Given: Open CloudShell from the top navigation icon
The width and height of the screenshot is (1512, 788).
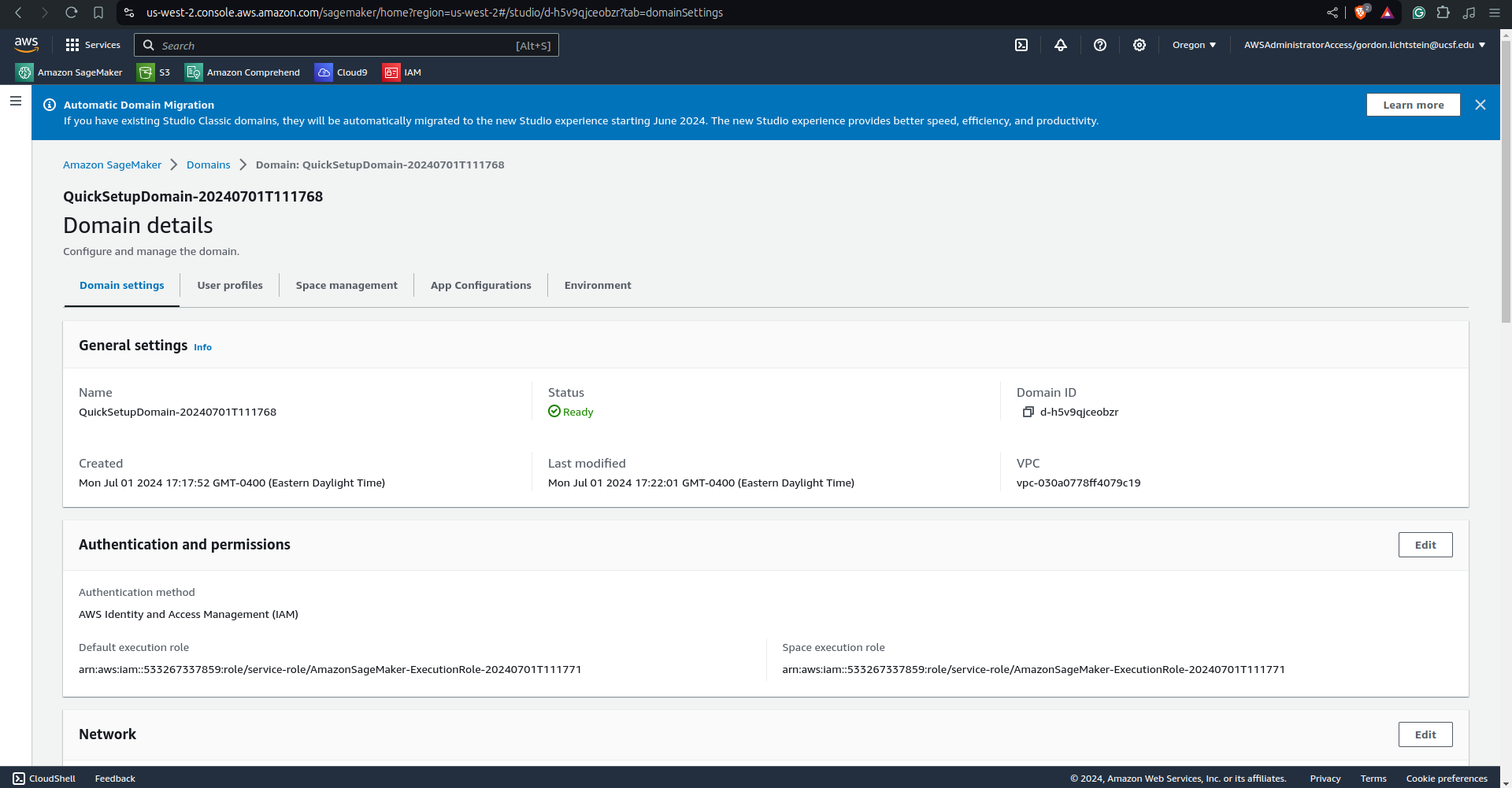Looking at the screenshot, I should point(1021,45).
